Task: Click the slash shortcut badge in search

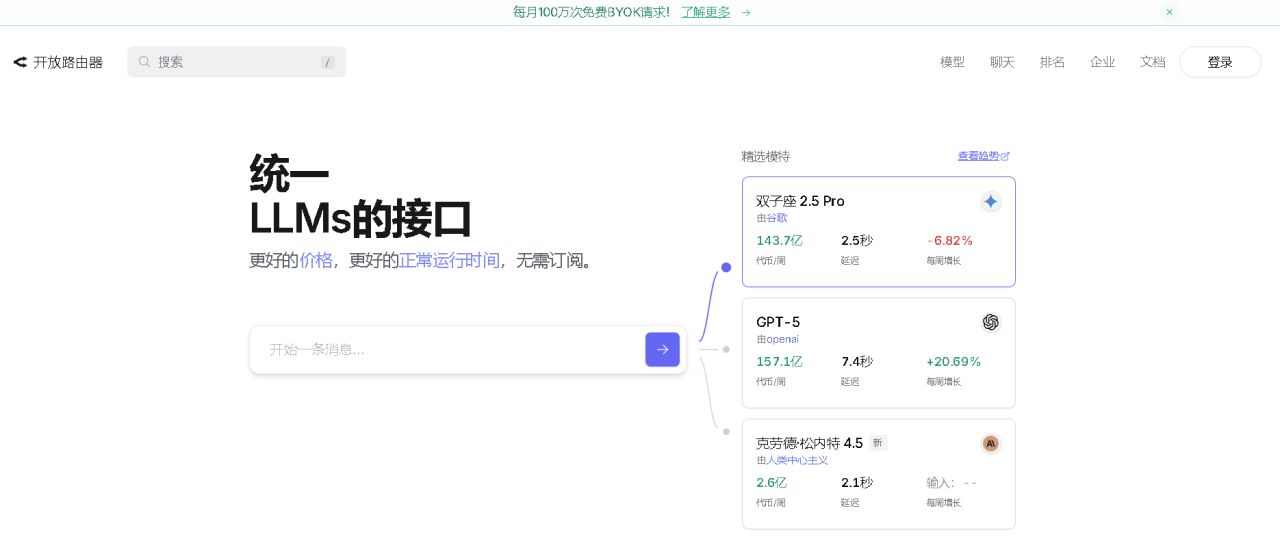Action: pos(327,62)
